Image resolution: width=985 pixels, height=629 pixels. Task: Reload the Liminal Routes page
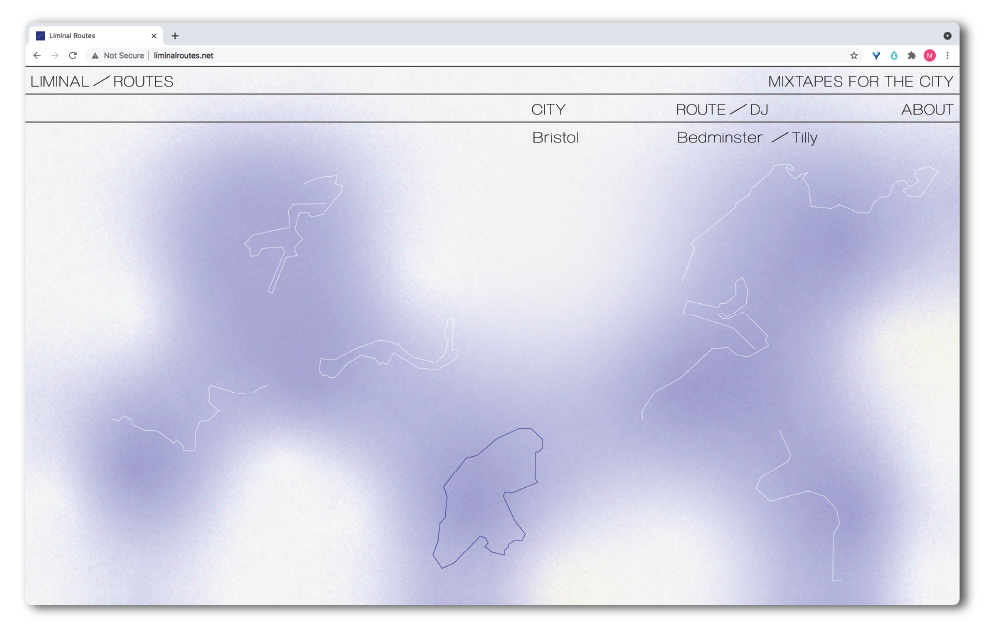73,56
